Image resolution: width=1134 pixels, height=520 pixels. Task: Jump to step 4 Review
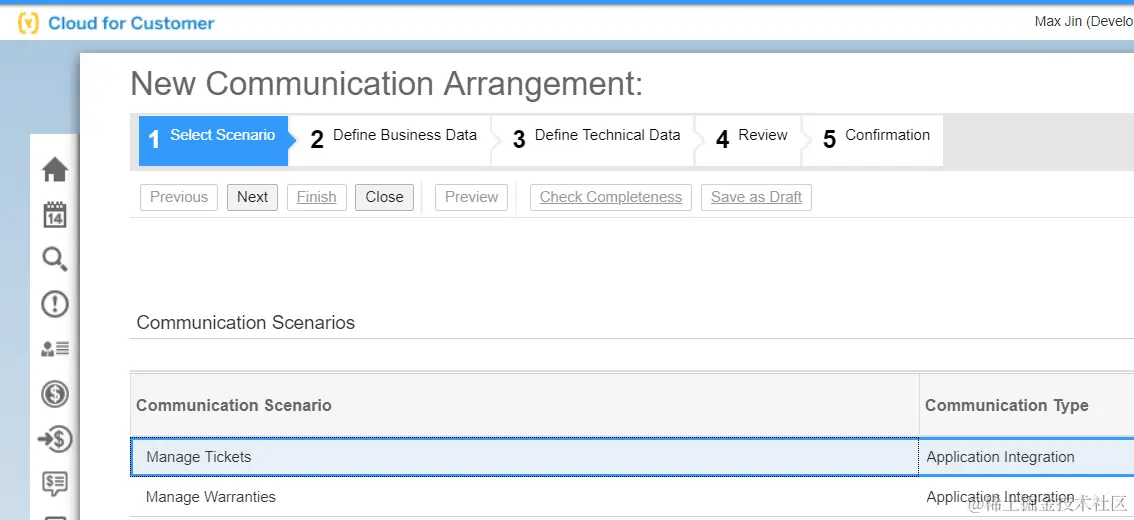tap(751, 140)
